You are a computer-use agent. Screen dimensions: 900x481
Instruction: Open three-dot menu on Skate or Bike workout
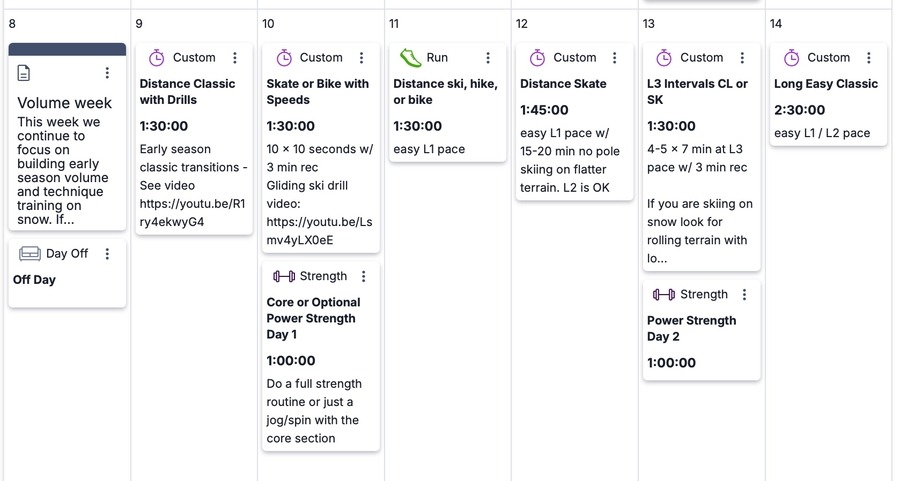[361, 58]
